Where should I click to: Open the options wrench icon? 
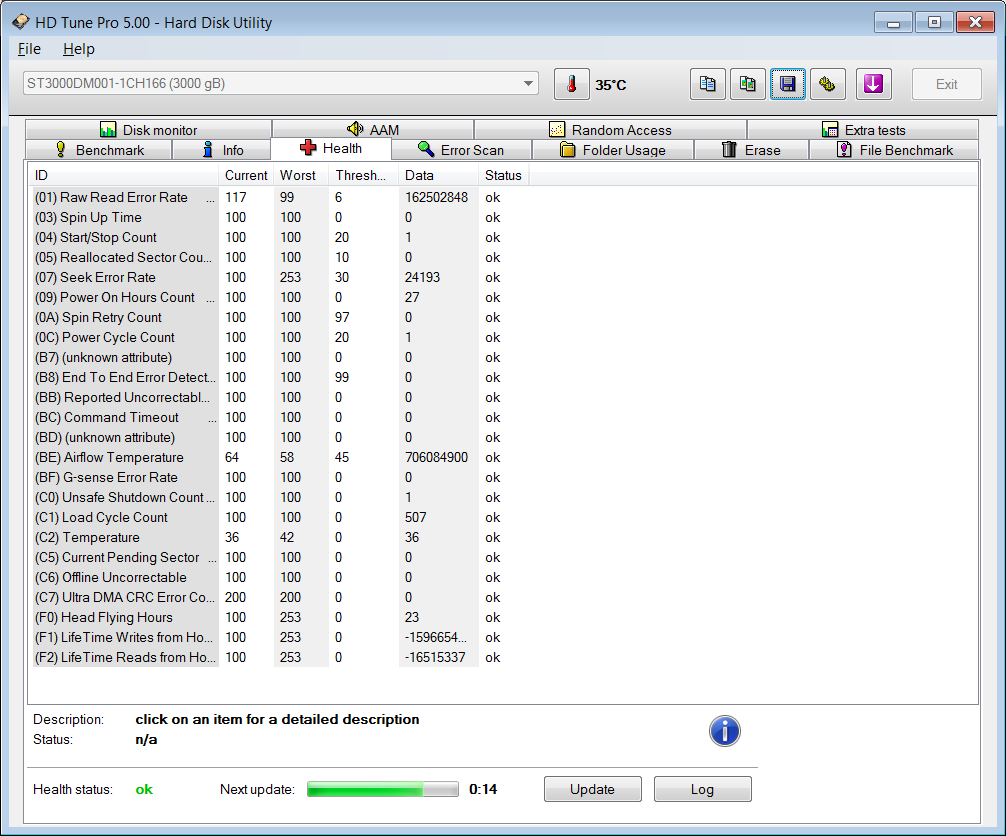[828, 84]
